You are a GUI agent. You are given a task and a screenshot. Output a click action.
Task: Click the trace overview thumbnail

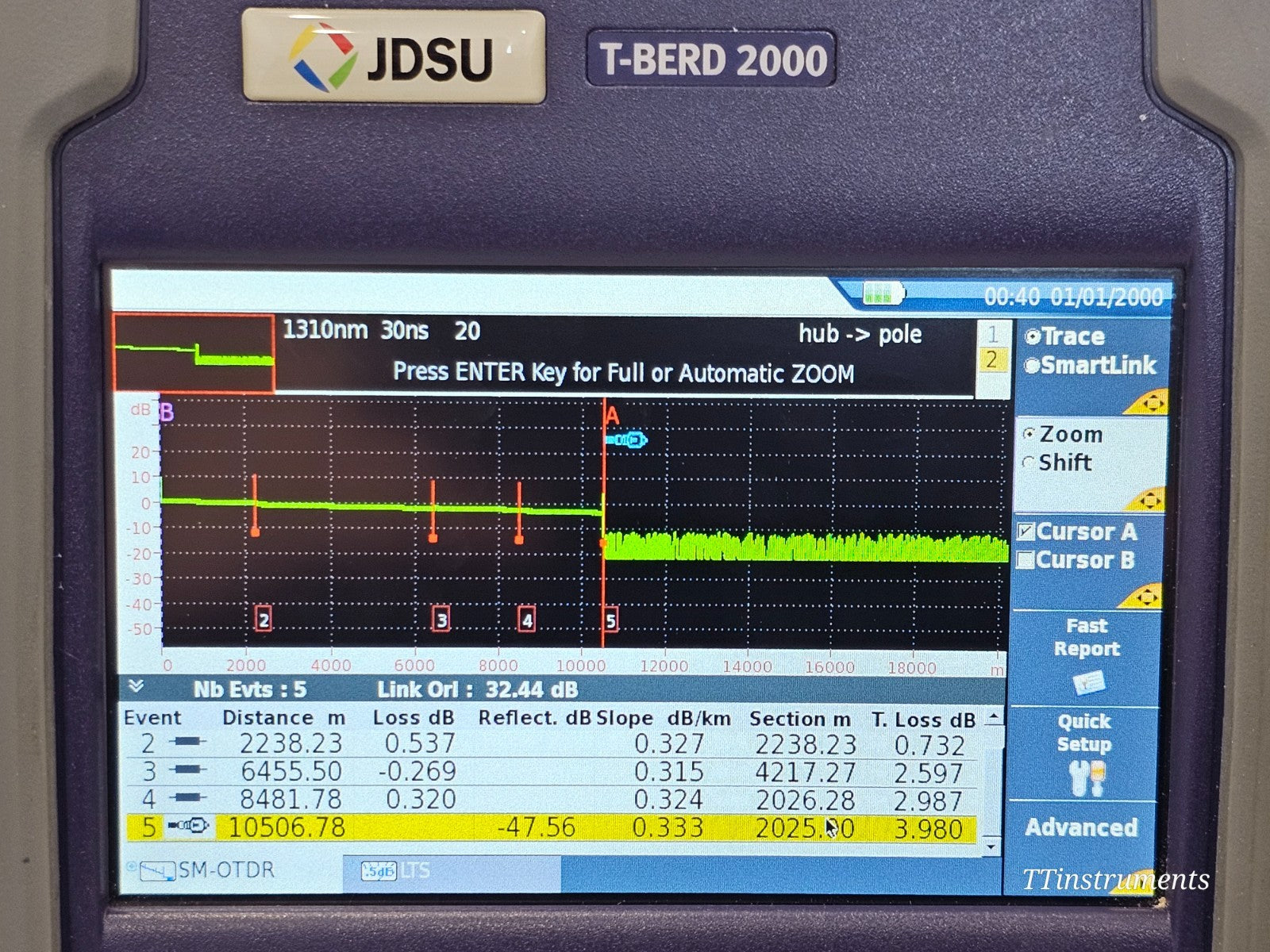[194, 353]
